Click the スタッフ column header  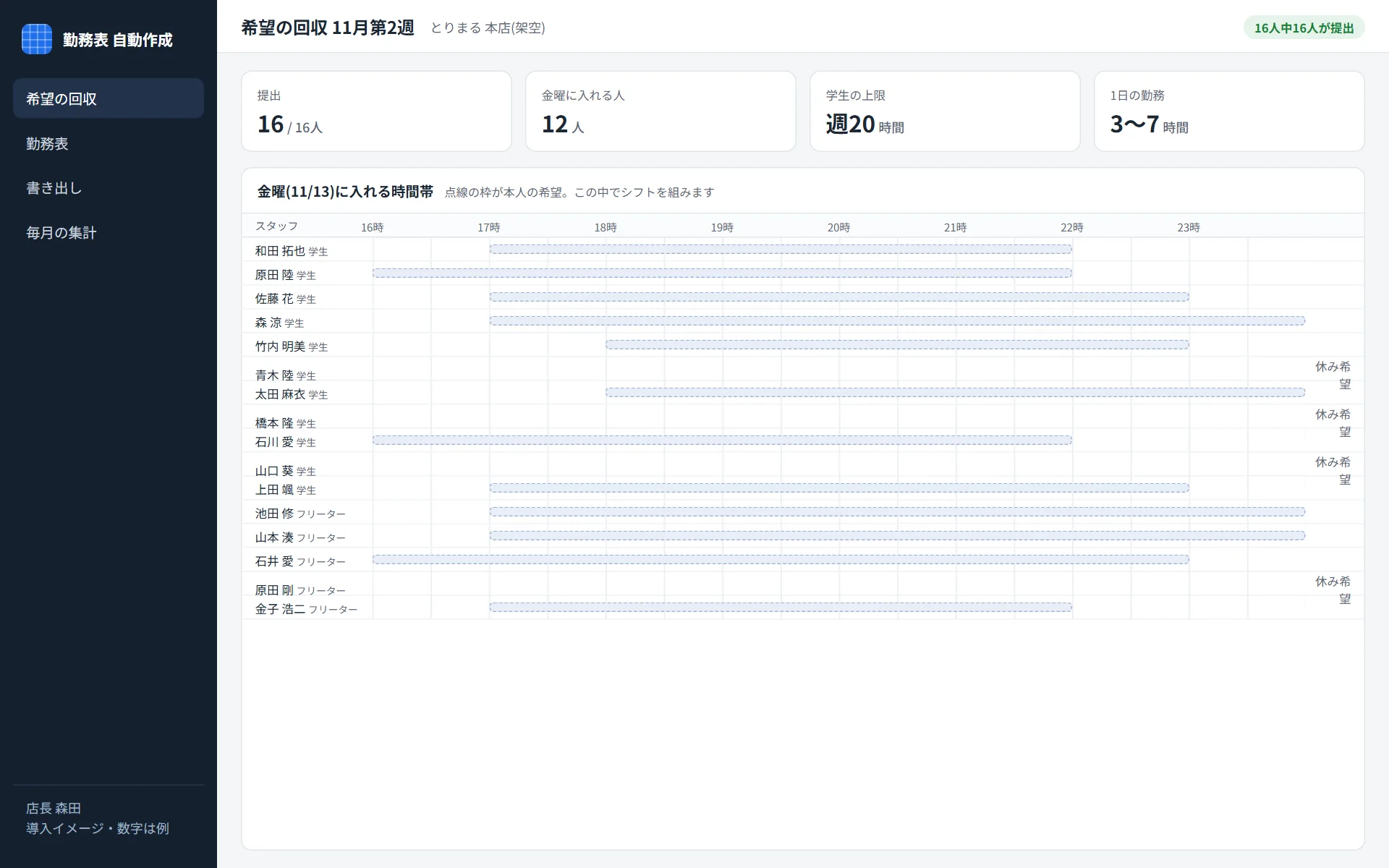(x=276, y=226)
